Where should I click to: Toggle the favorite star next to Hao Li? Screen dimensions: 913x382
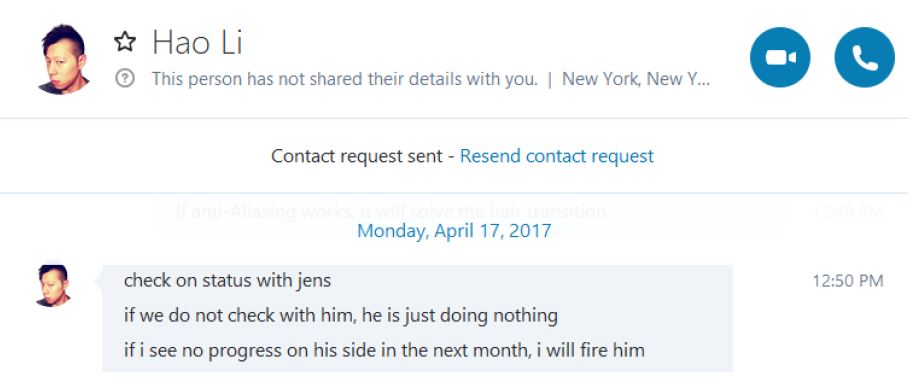[x=125, y=42]
